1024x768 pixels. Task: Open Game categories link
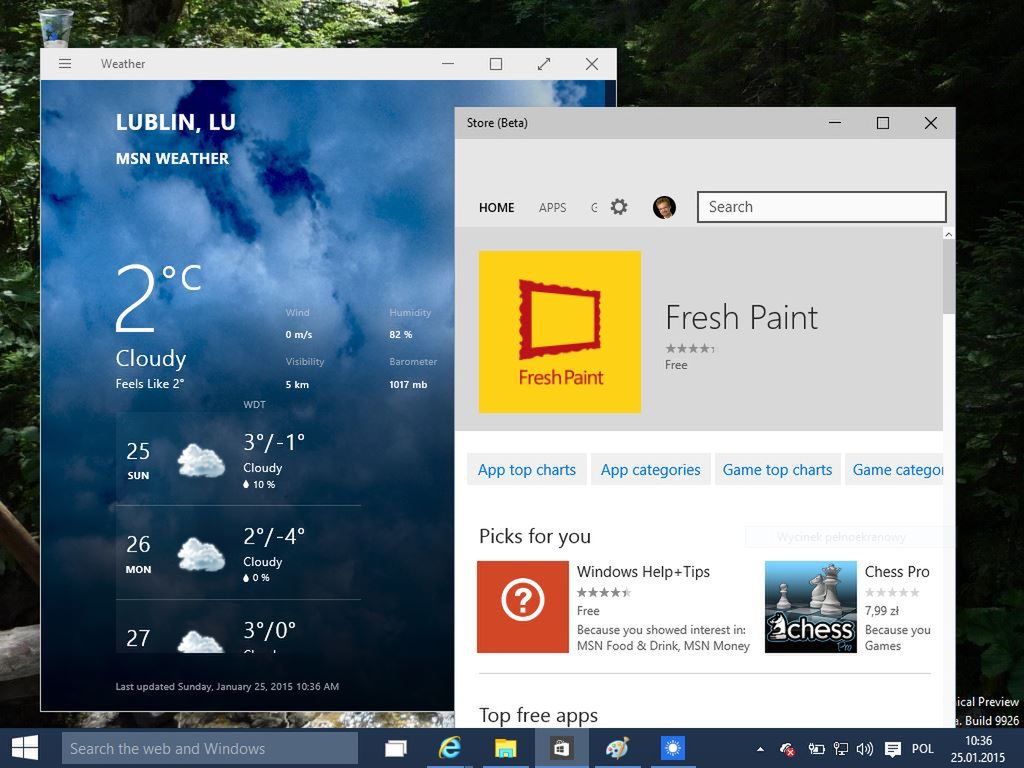895,470
